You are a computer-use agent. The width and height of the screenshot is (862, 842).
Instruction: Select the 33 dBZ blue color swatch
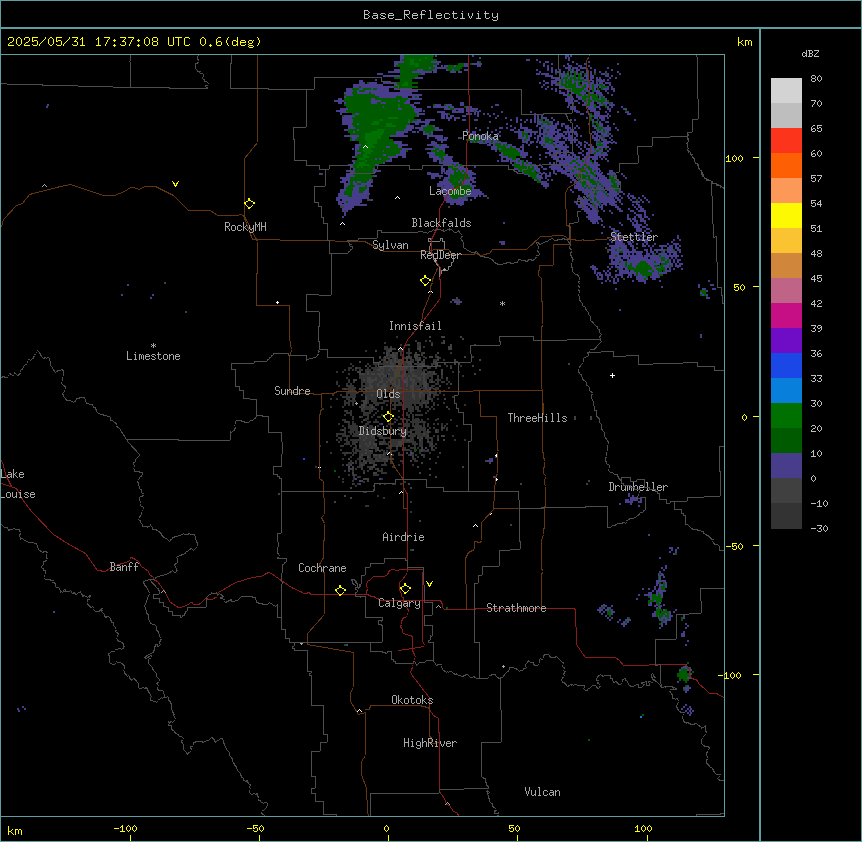coord(786,390)
